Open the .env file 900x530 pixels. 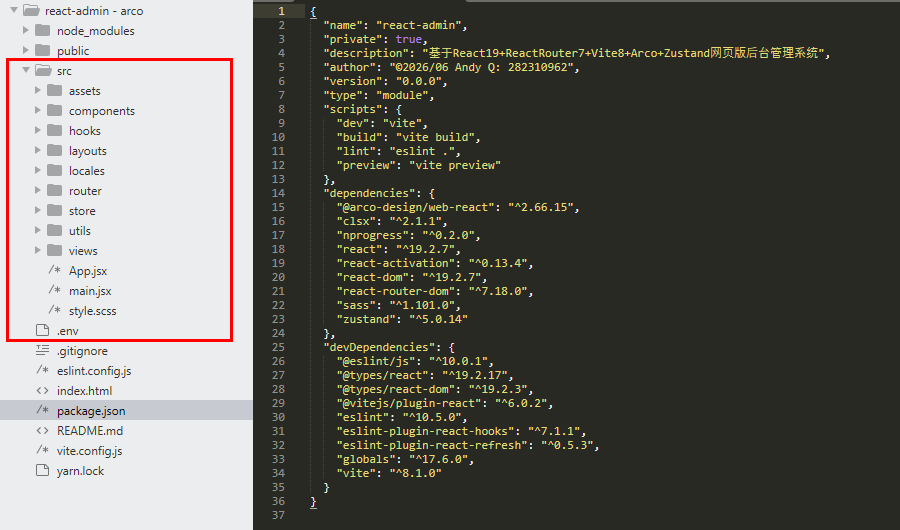click(x=68, y=331)
